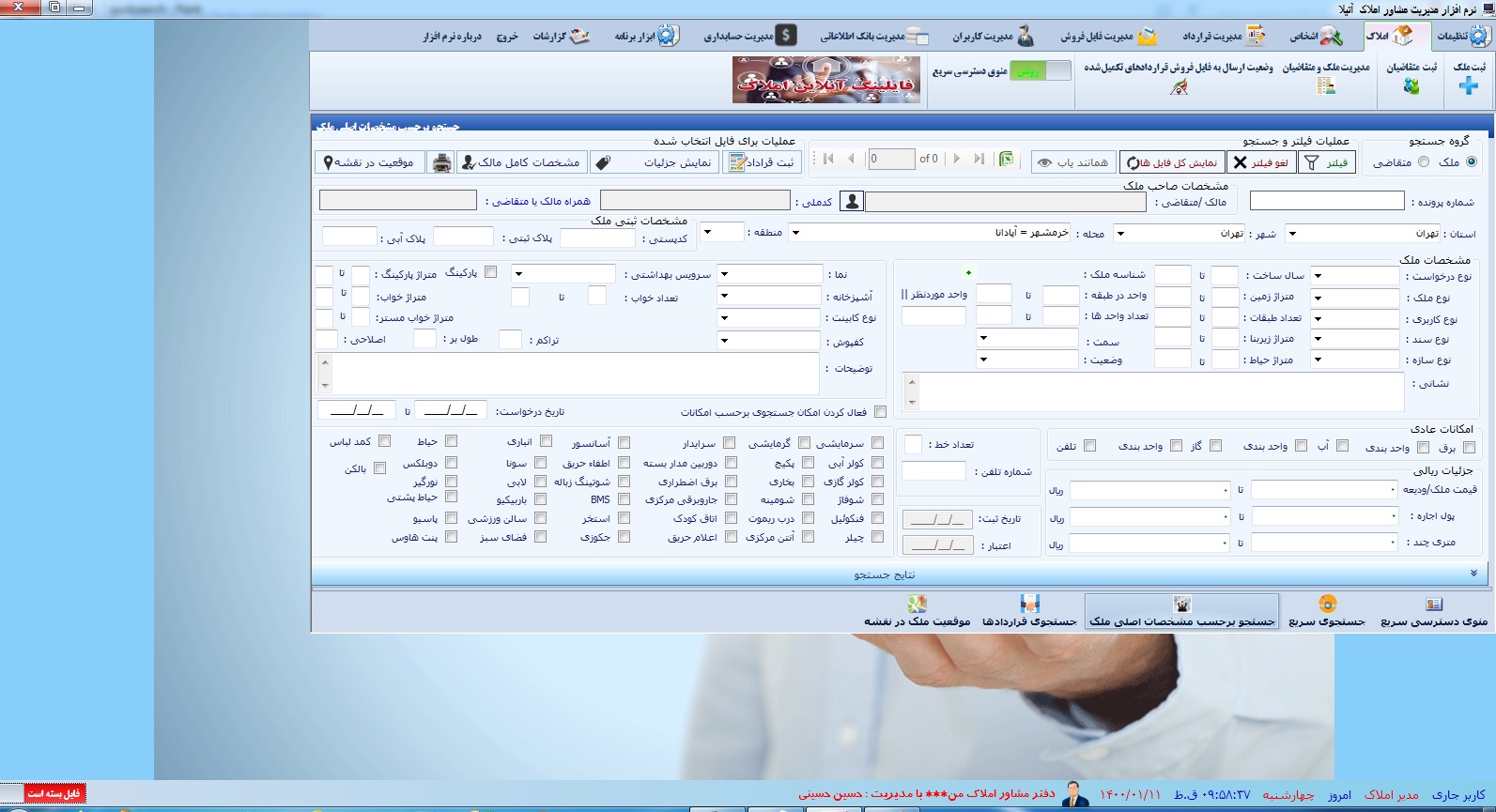Switch to منوی دسترسی سریع bottom tab
The height and width of the screenshot is (812, 1496).
point(1434,611)
